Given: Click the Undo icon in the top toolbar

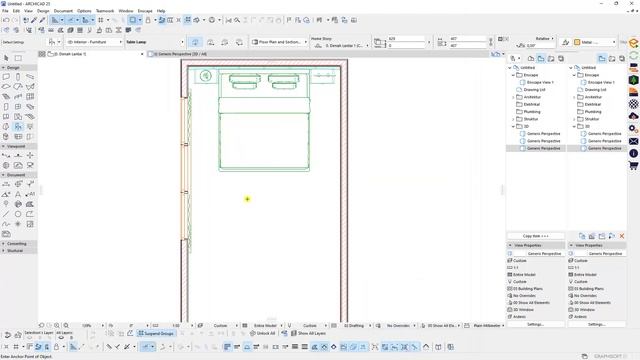Looking at the screenshot, I should [x=6, y=20].
